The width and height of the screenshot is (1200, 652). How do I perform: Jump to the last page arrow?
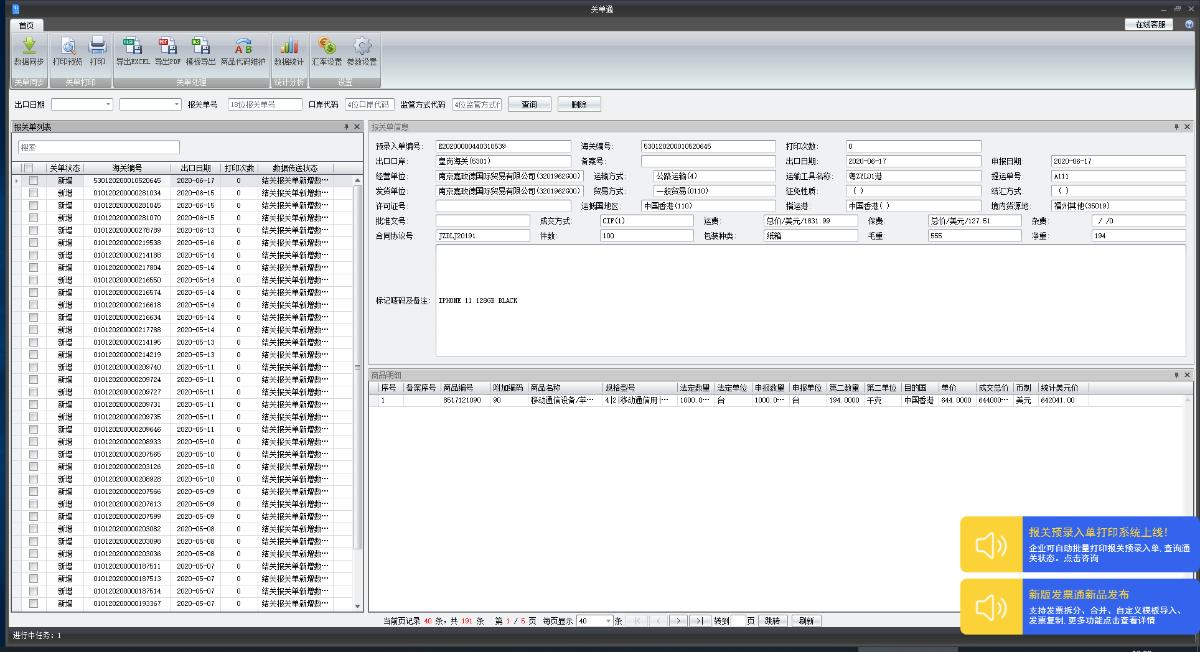pyautogui.click(x=700, y=621)
